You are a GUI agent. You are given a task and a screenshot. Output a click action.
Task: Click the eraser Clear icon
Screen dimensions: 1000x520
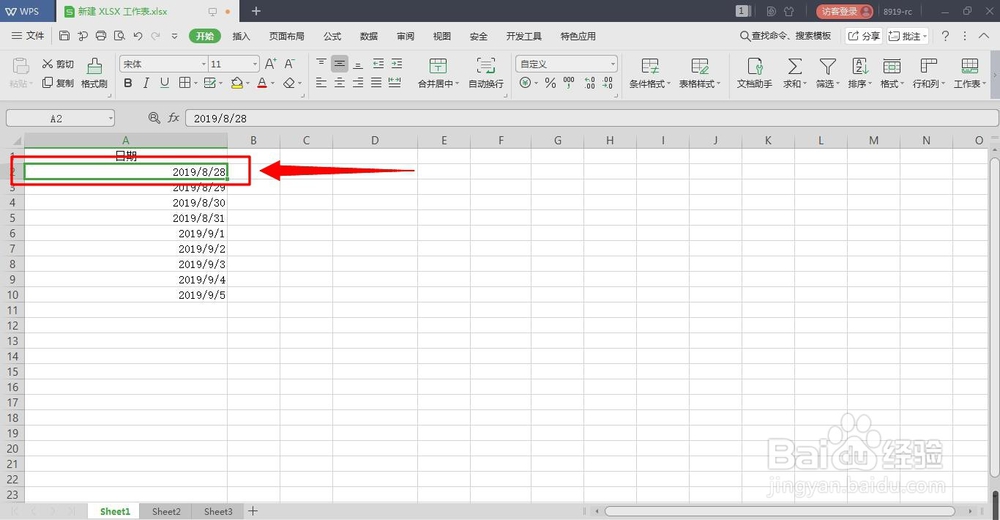289,83
